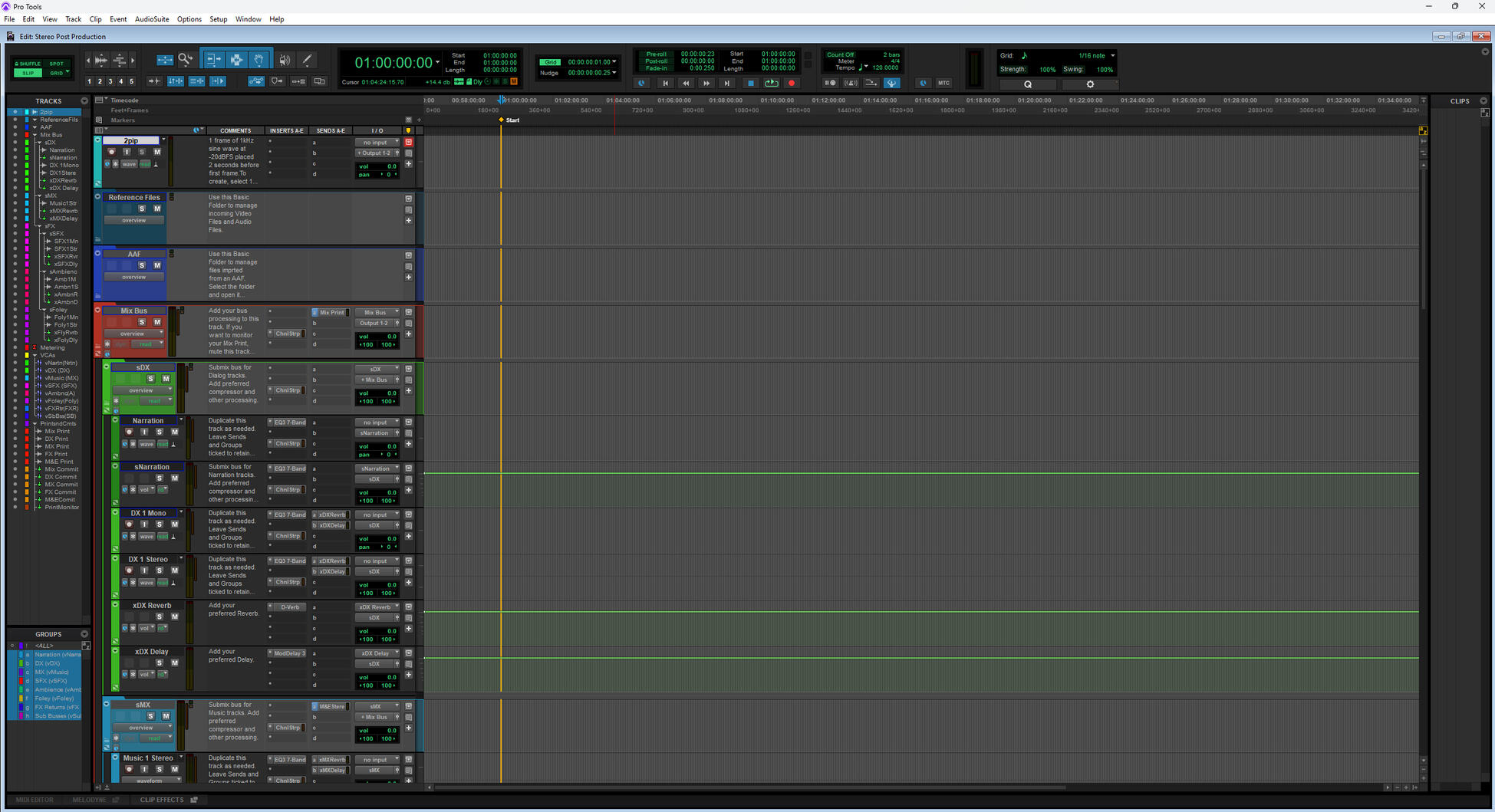Toggle Link Track and Edit Selection
The image size is (1495, 812).
[196, 81]
